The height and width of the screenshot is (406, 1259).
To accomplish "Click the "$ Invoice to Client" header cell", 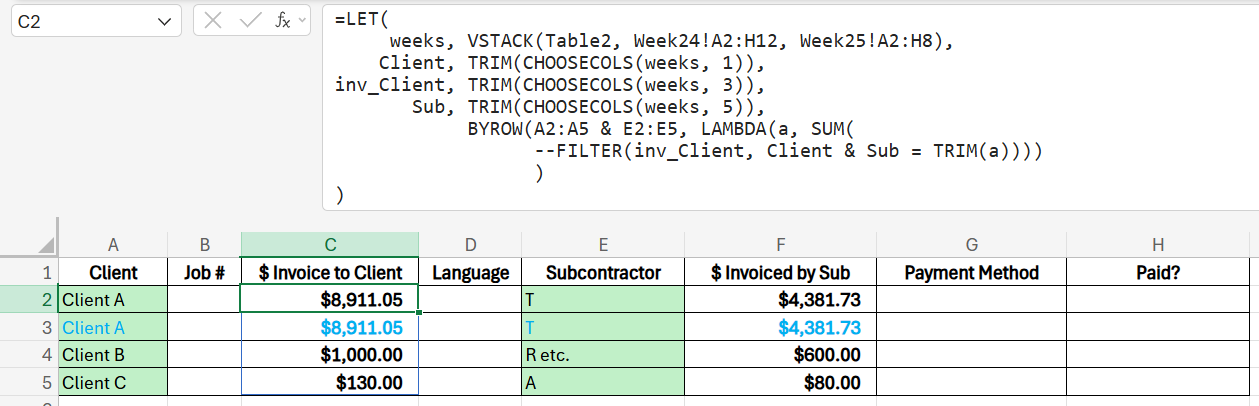I will (330, 272).
